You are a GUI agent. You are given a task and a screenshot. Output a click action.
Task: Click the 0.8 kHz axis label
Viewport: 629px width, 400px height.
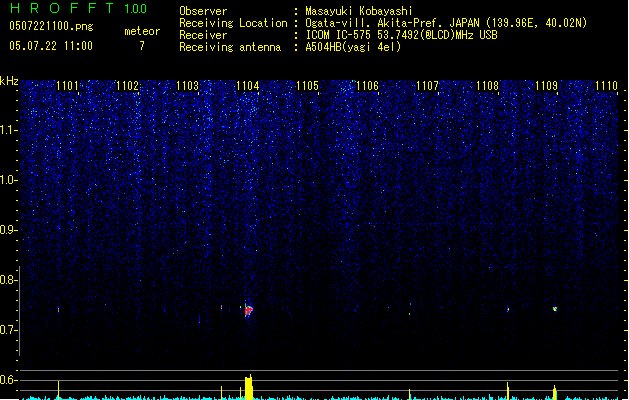coord(8,280)
